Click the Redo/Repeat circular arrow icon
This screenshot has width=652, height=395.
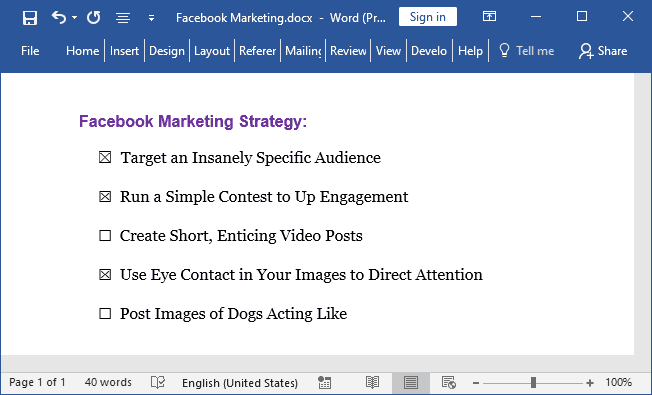(x=94, y=17)
